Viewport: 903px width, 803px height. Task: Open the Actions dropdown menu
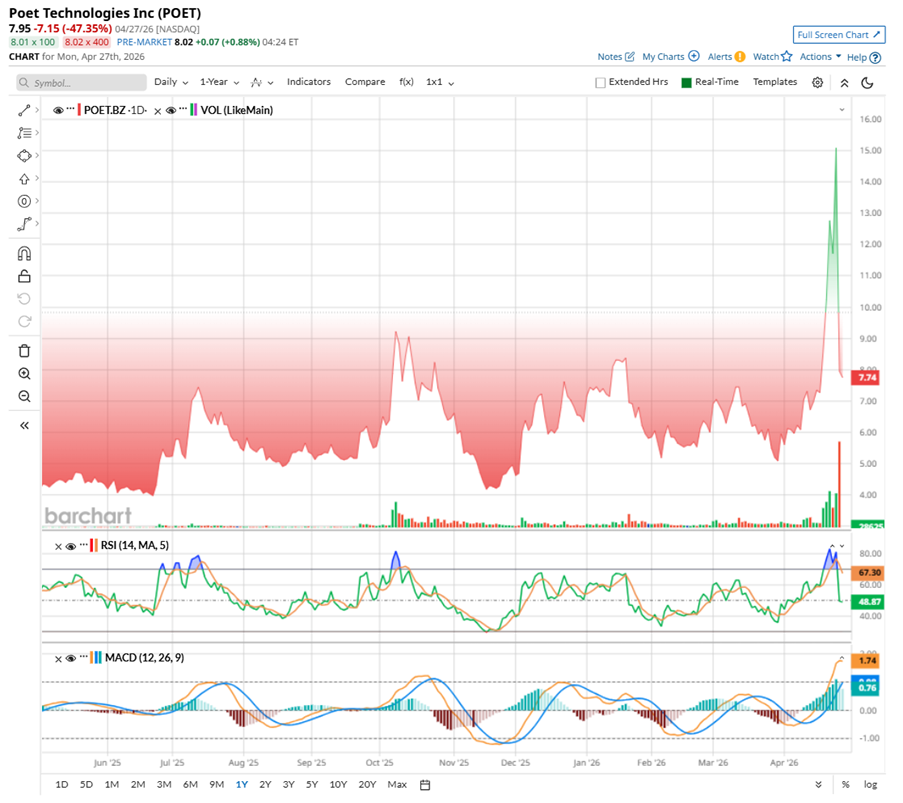820,57
